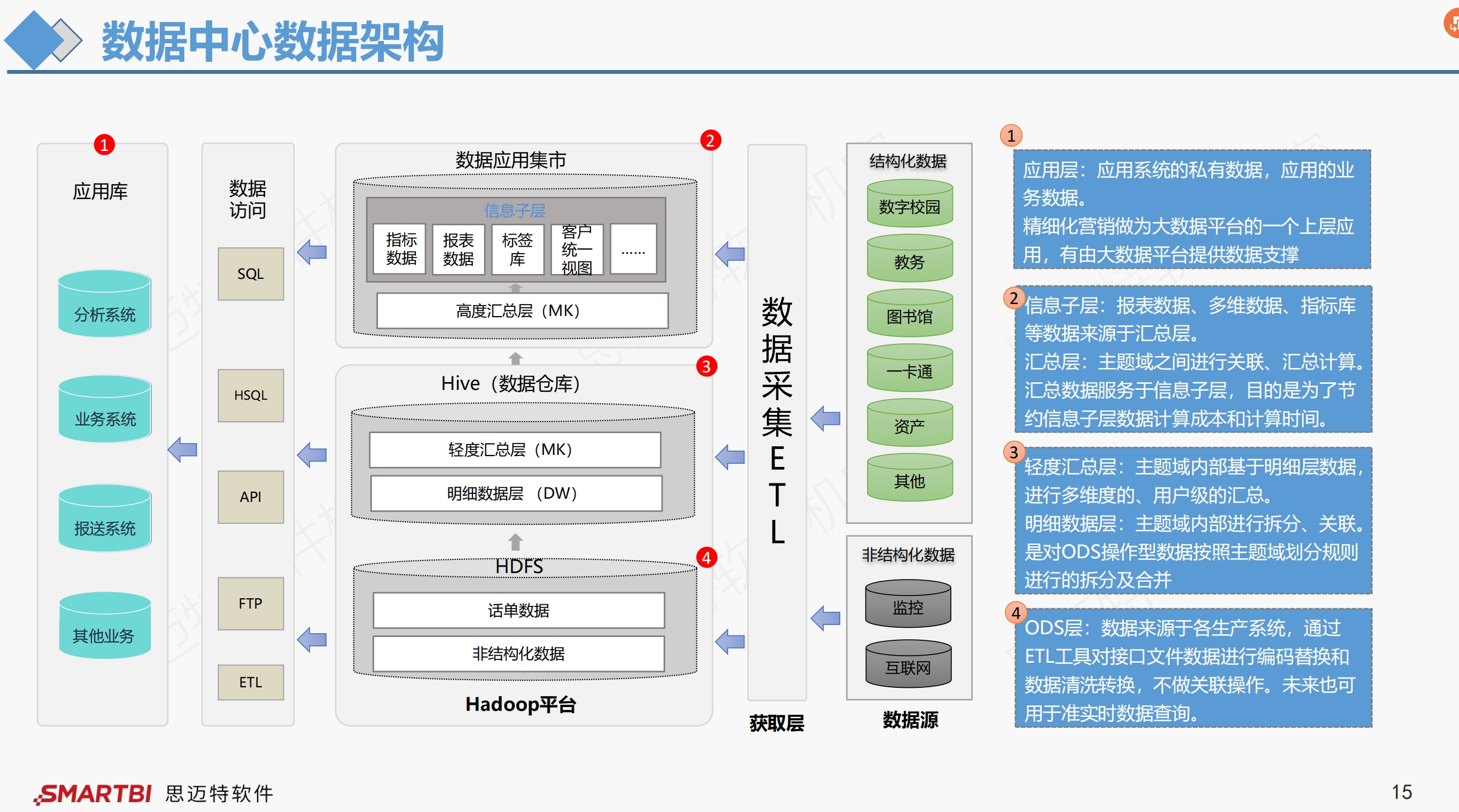Select the HDFS heading
Screen dimensions: 1459x812
pyautogui.click(x=519, y=566)
